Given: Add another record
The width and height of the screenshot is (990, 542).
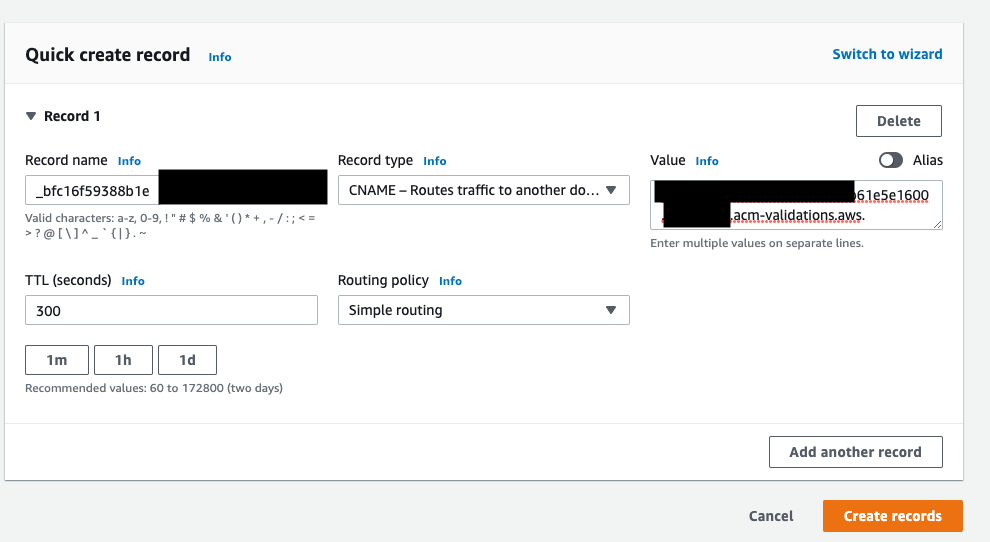Looking at the screenshot, I should click(855, 452).
